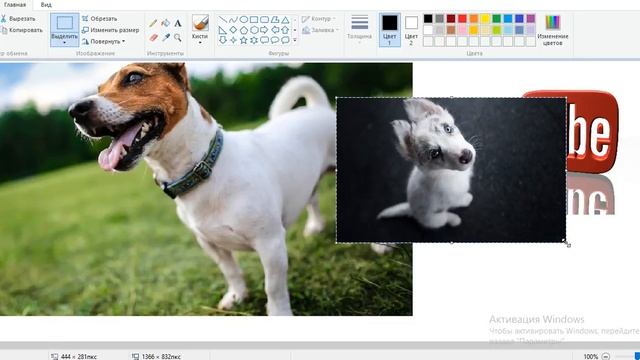Choose the Right triangle shape
The image size is (640, 360).
222,30
